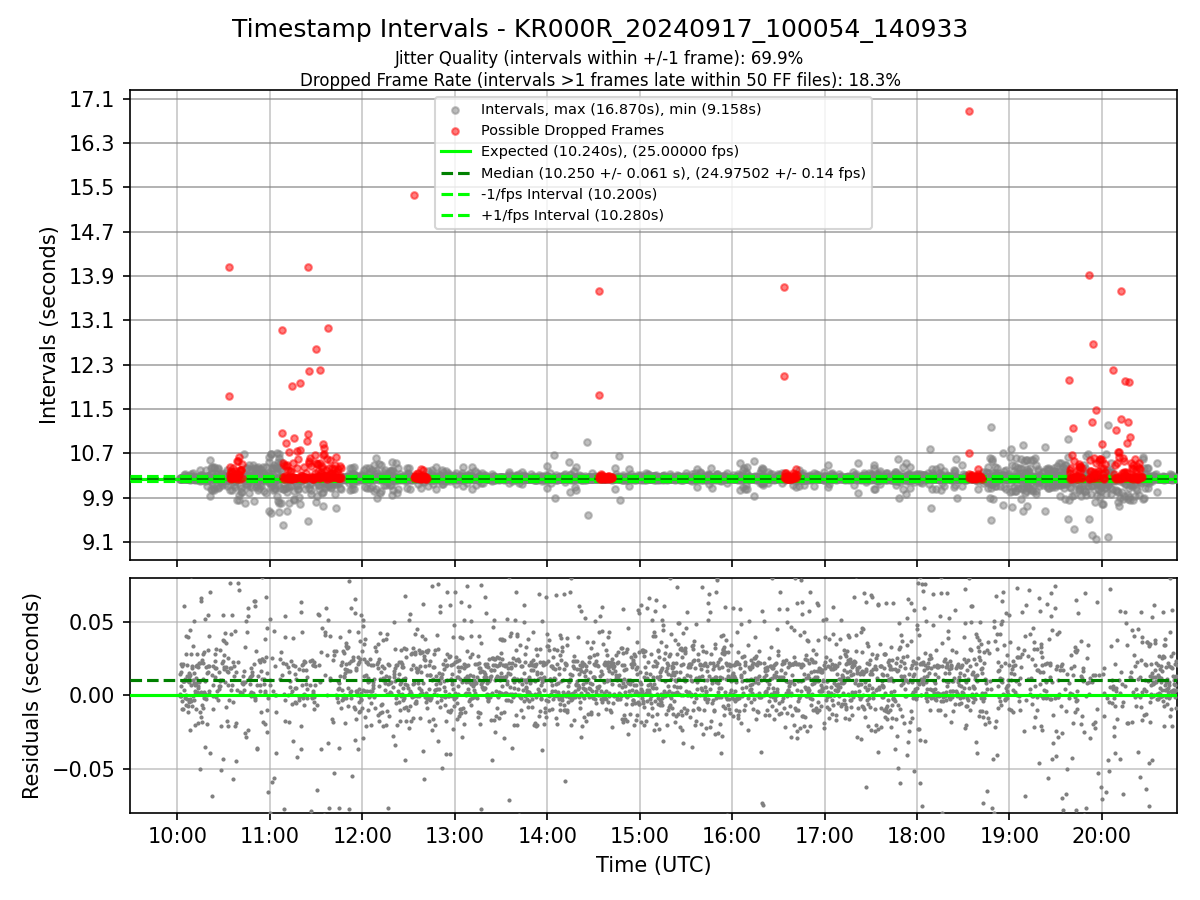Click the plot title "Timestamp Intervals - KR000R_20240917_100054_140933"
Screen dimensions: 1200x900
coord(600,29)
